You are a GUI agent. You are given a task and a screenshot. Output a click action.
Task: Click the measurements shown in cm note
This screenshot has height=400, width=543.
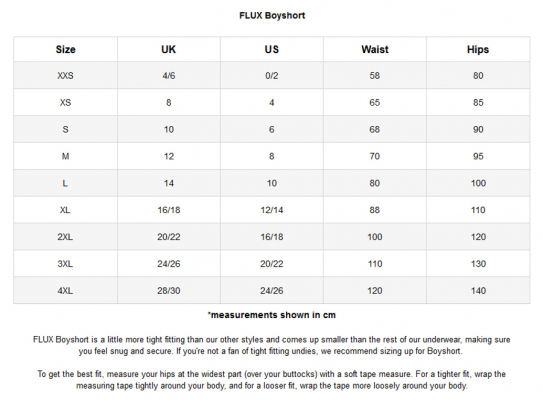(x=272, y=315)
